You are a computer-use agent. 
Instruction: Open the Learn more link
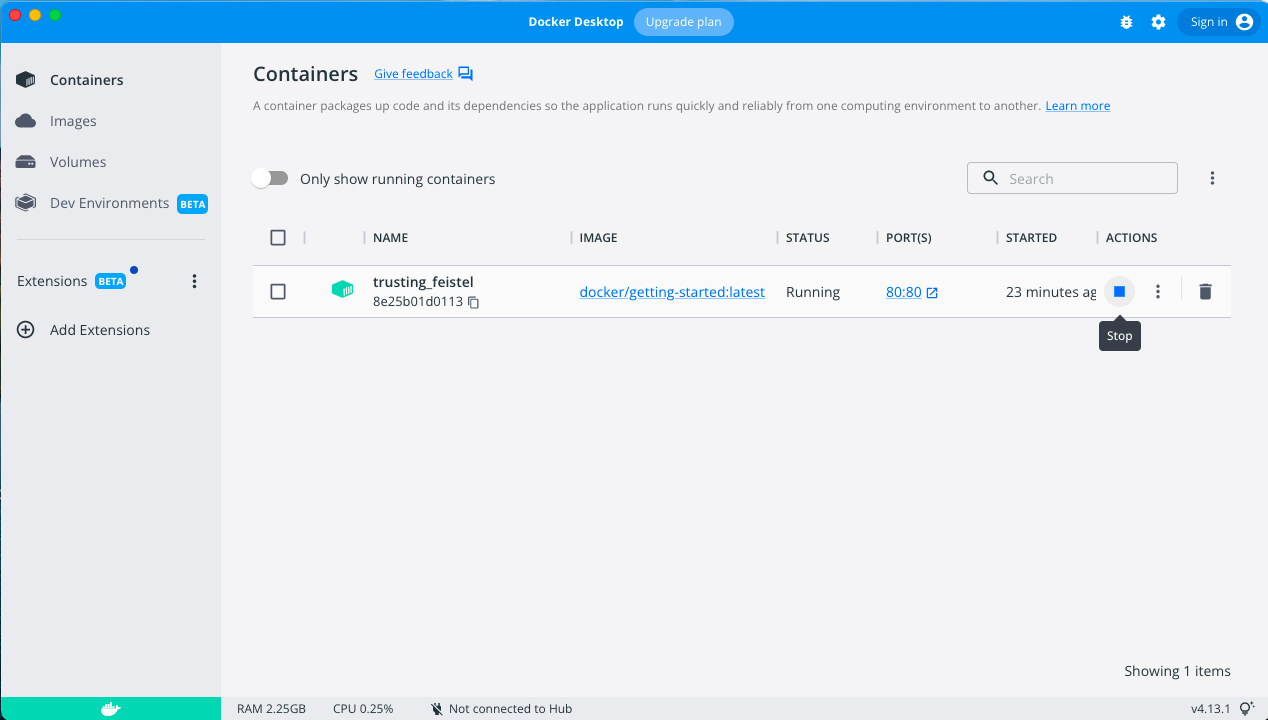pyautogui.click(x=1077, y=106)
